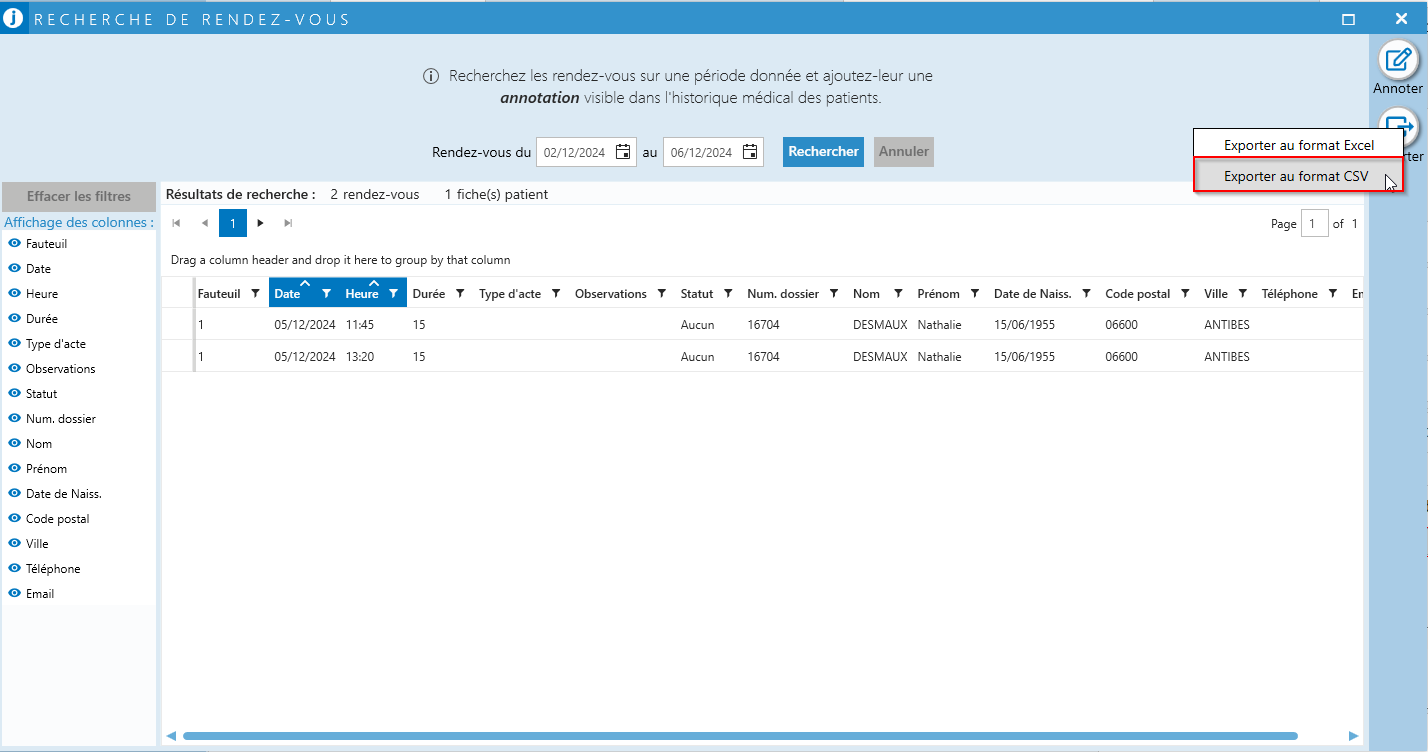Viewport: 1428px width, 752px height.
Task: Select the 11:45 appointment time cell
Action: [x=360, y=325]
